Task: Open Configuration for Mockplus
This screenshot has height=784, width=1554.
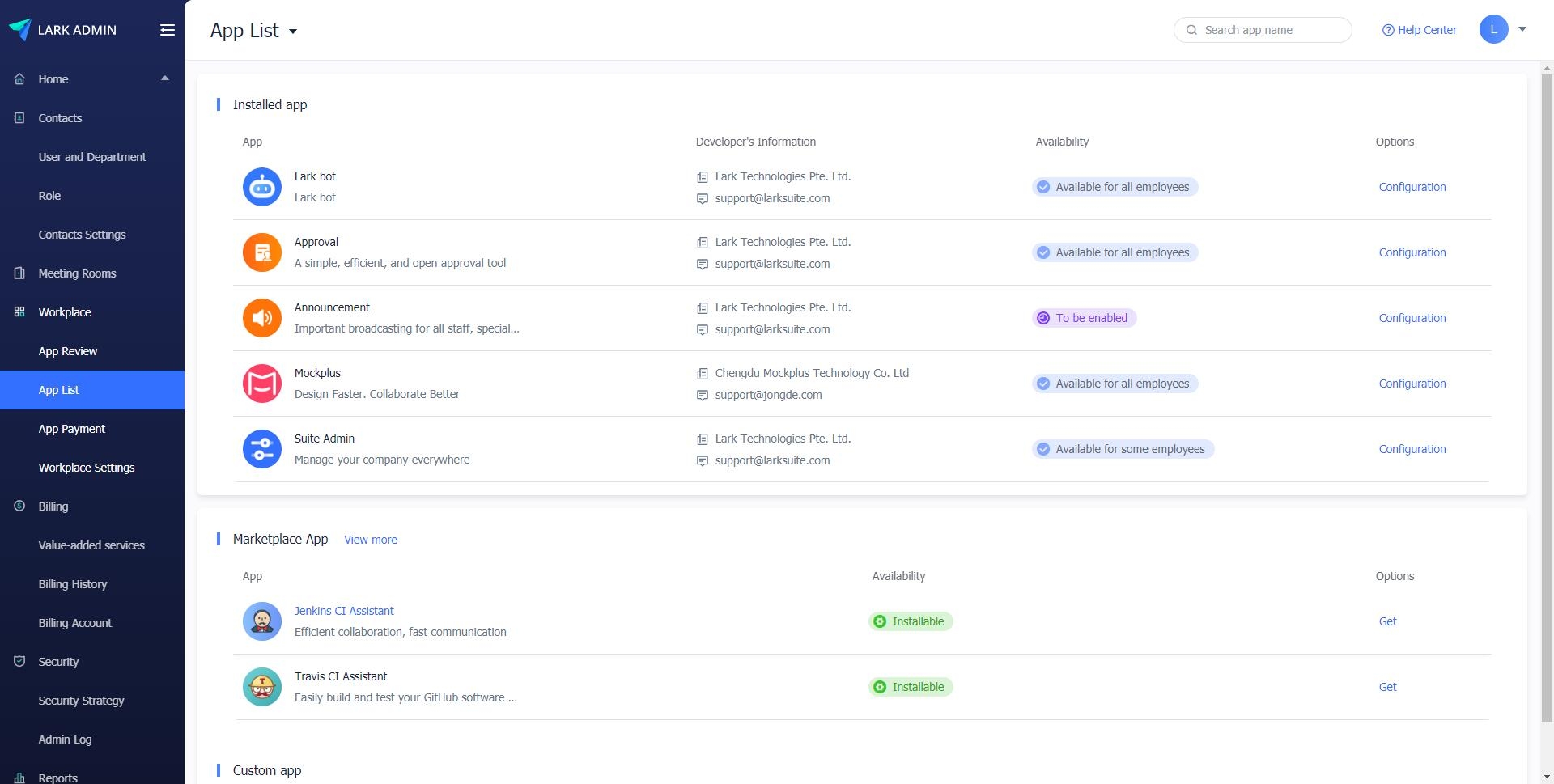Action: click(x=1412, y=384)
